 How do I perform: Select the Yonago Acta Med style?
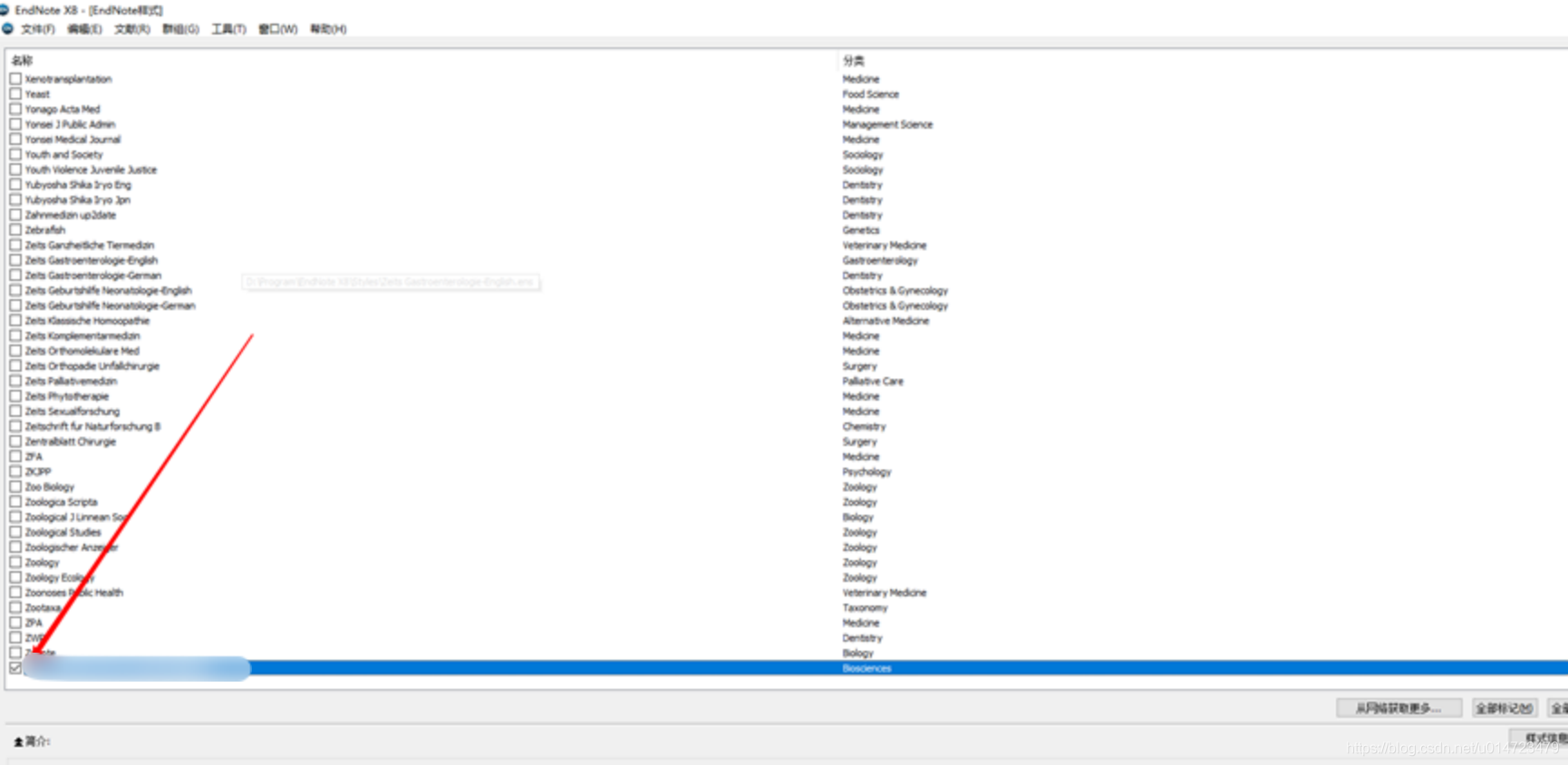coord(63,109)
